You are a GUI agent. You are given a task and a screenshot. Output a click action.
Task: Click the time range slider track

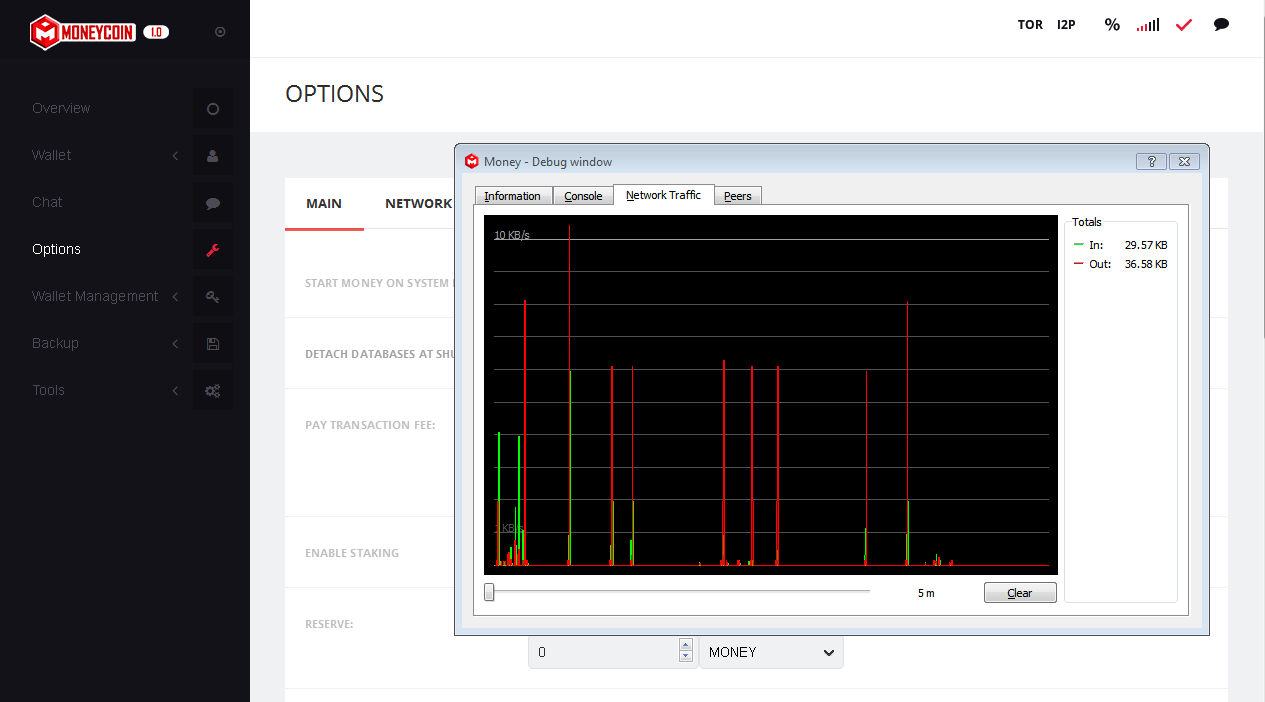(x=677, y=592)
